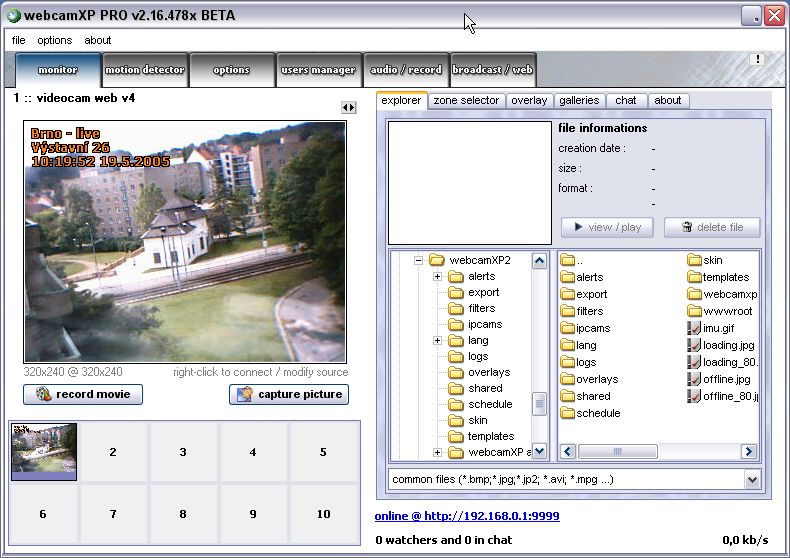Open the about tab in right panel
The image size is (790, 558).
668,101
